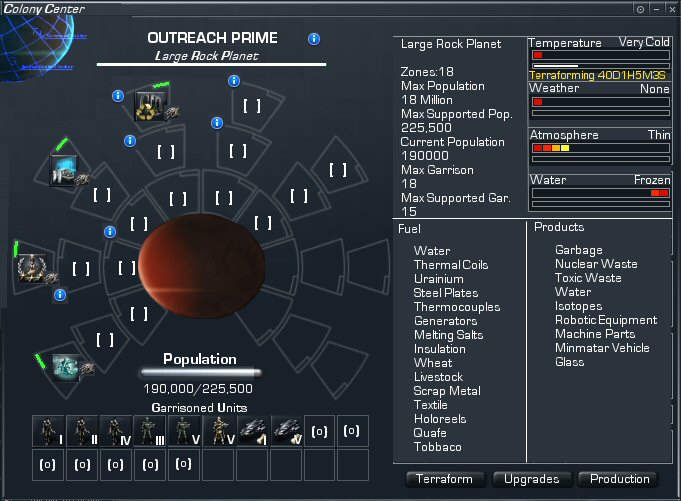Click empty [ ] zone adjacent to blue factory tower
The height and width of the screenshot is (501, 681).
click(102, 195)
